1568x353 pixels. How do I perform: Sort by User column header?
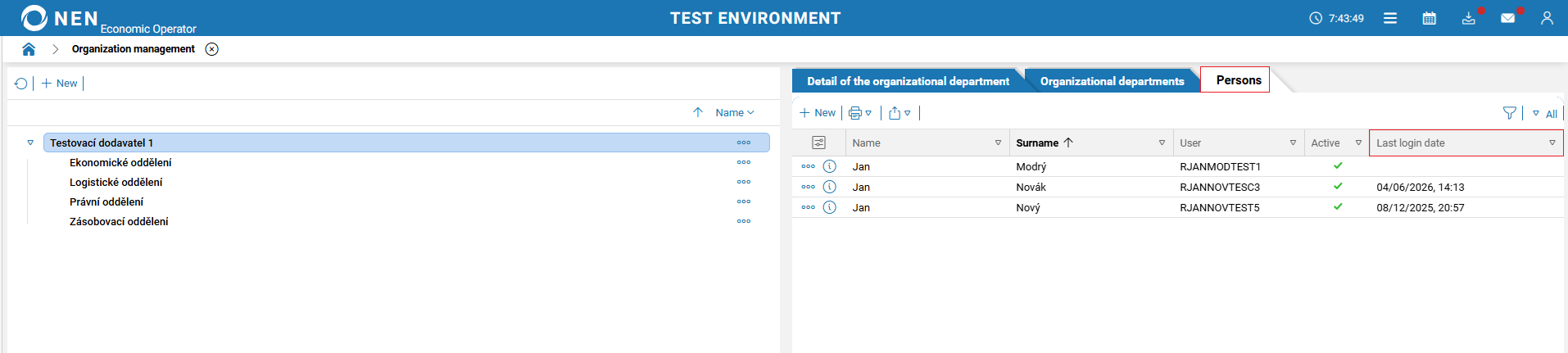[1190, 143]
